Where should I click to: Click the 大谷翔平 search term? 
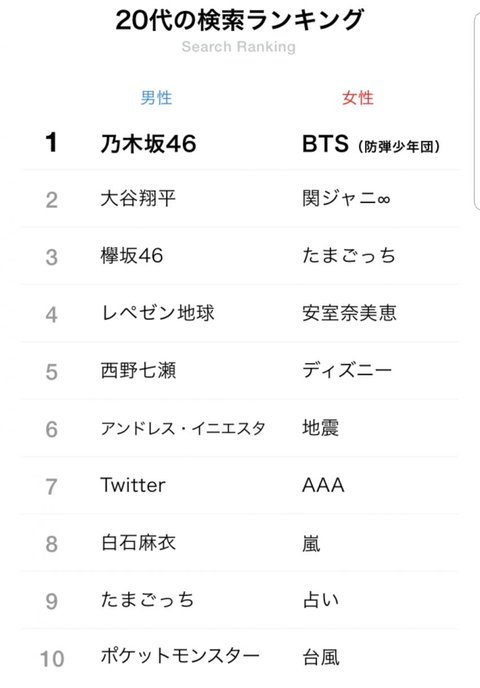(x=138, y=198)
